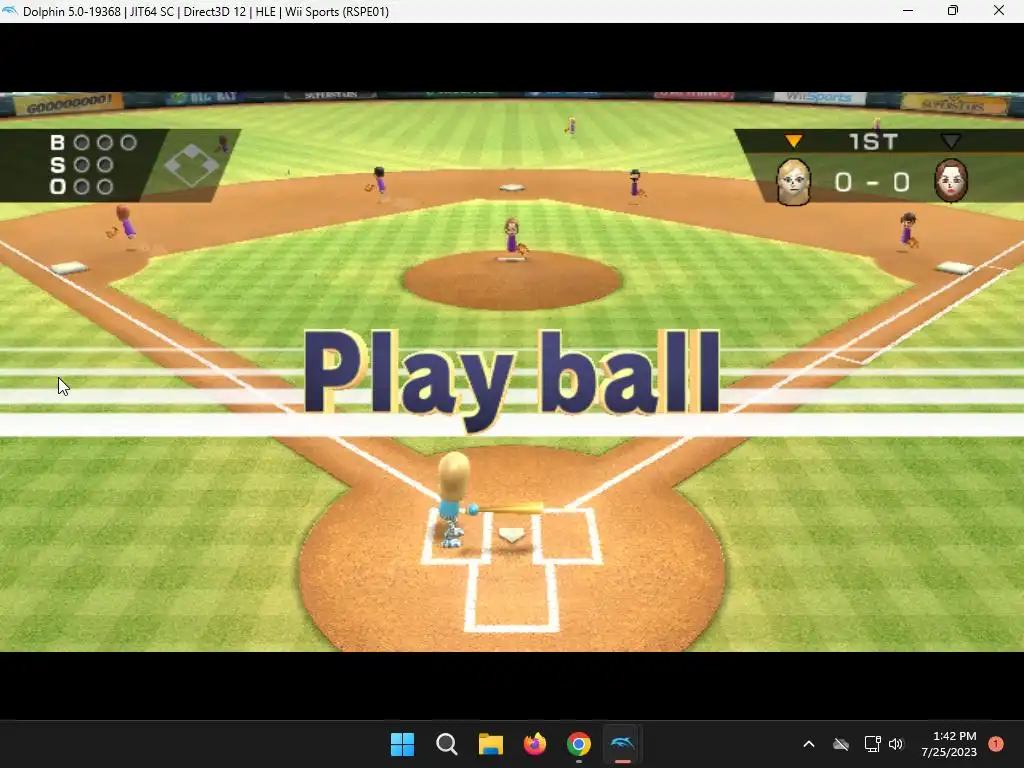Click the '1ST' inning label
1024x768 pixels.
[873, 142]
